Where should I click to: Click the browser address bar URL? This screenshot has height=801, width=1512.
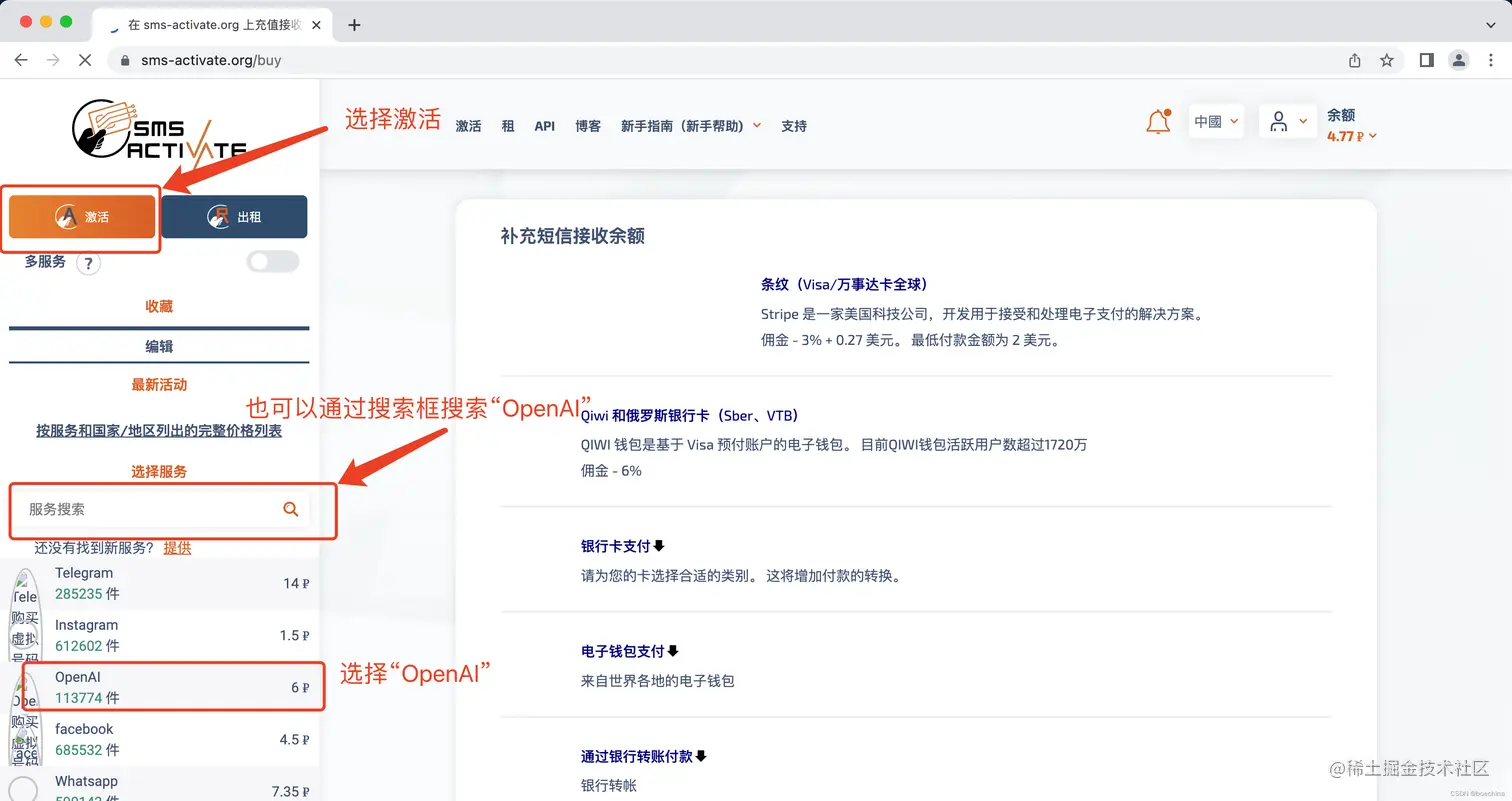211,60
